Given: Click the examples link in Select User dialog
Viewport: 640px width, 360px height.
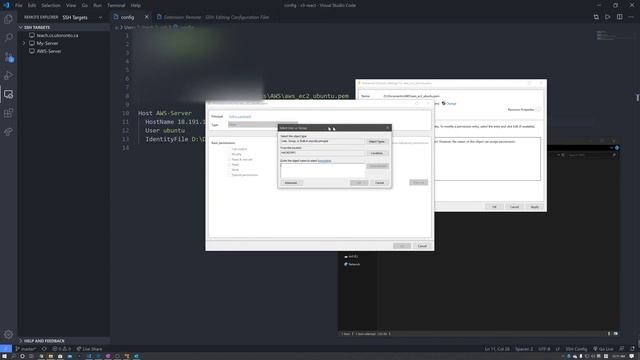Looking at the screenshot, I should point(324,161).
